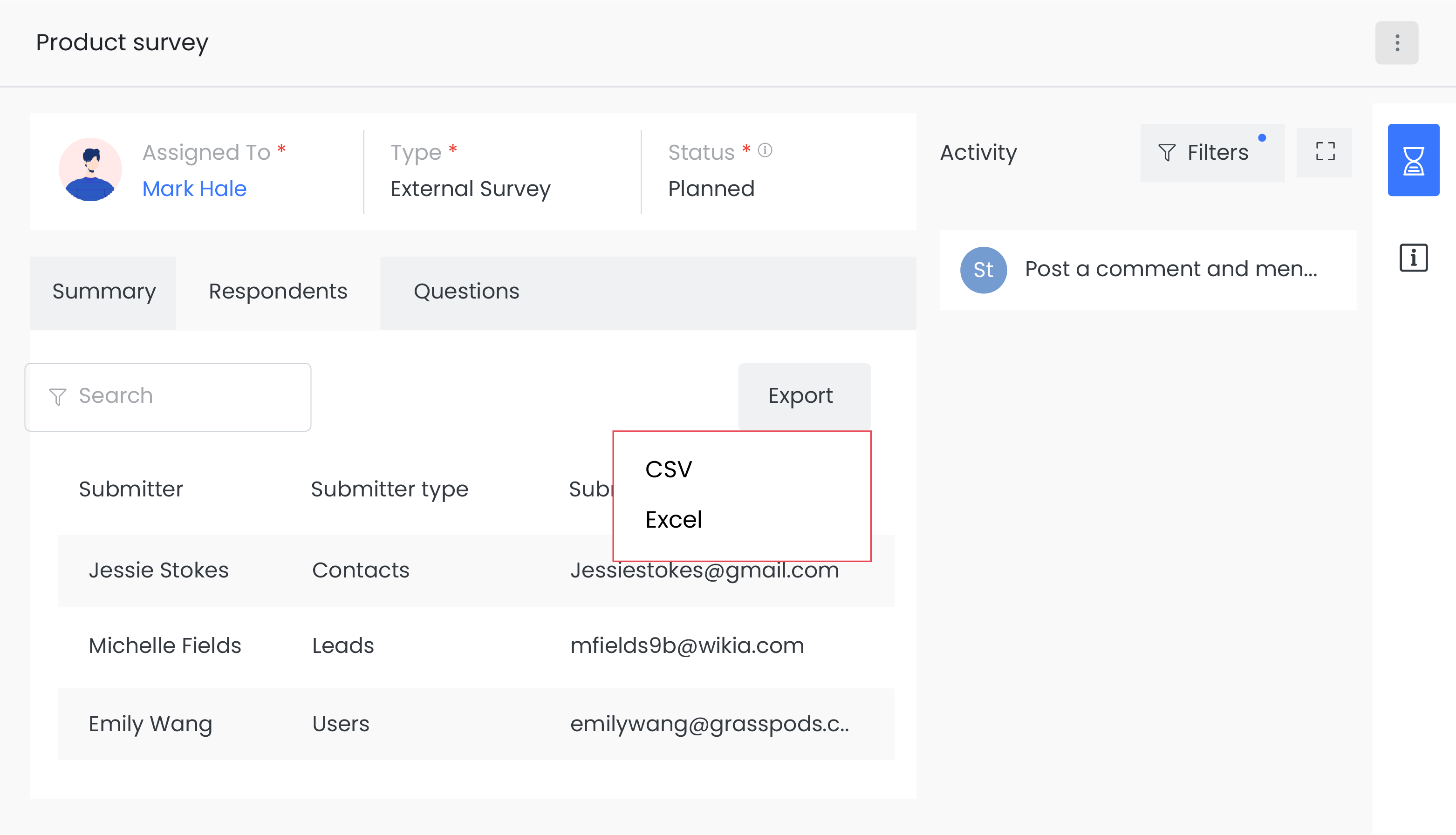This screenshot has height=835, width=1456.
Task: Choose CSV from export menu
Action: [x=668, y=470]
